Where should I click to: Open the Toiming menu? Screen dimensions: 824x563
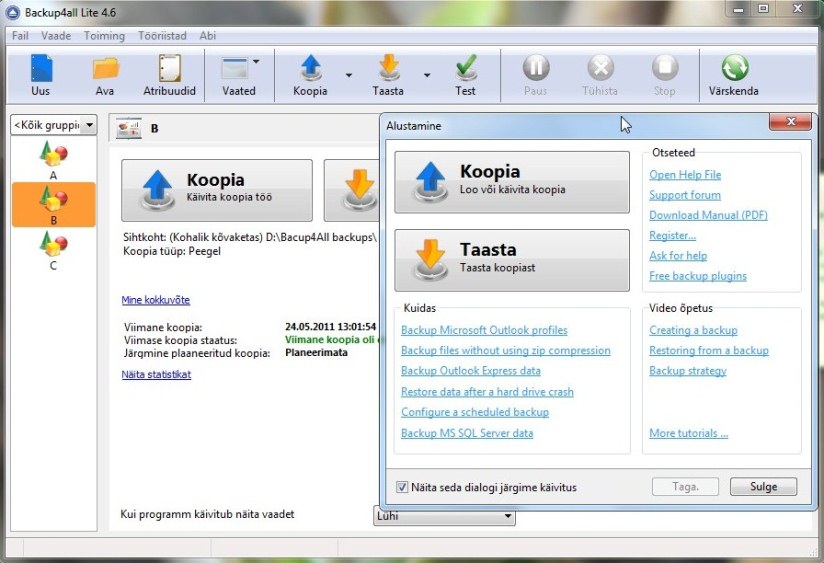pos(104,36)
